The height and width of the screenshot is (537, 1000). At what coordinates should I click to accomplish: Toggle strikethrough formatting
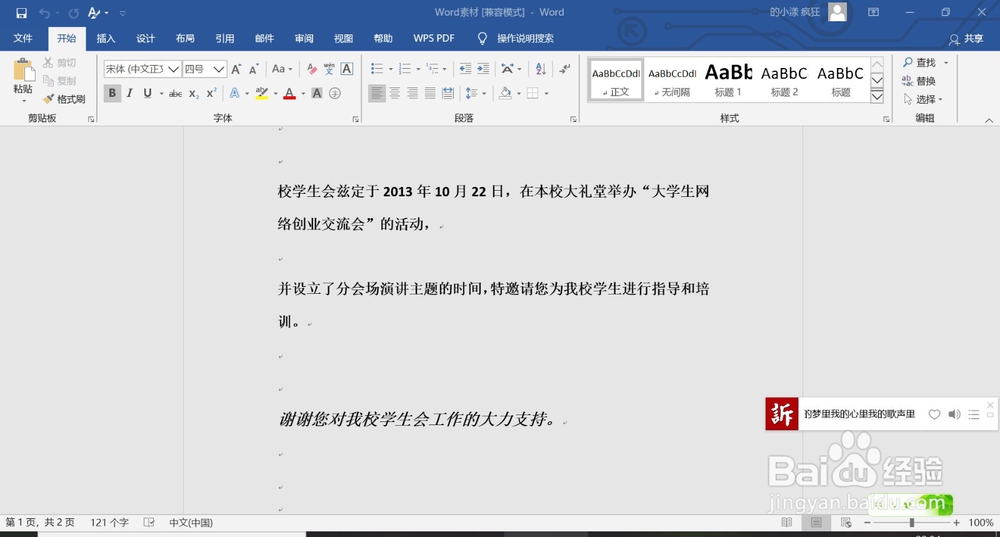pyautogui.click(x=175, y=94)
